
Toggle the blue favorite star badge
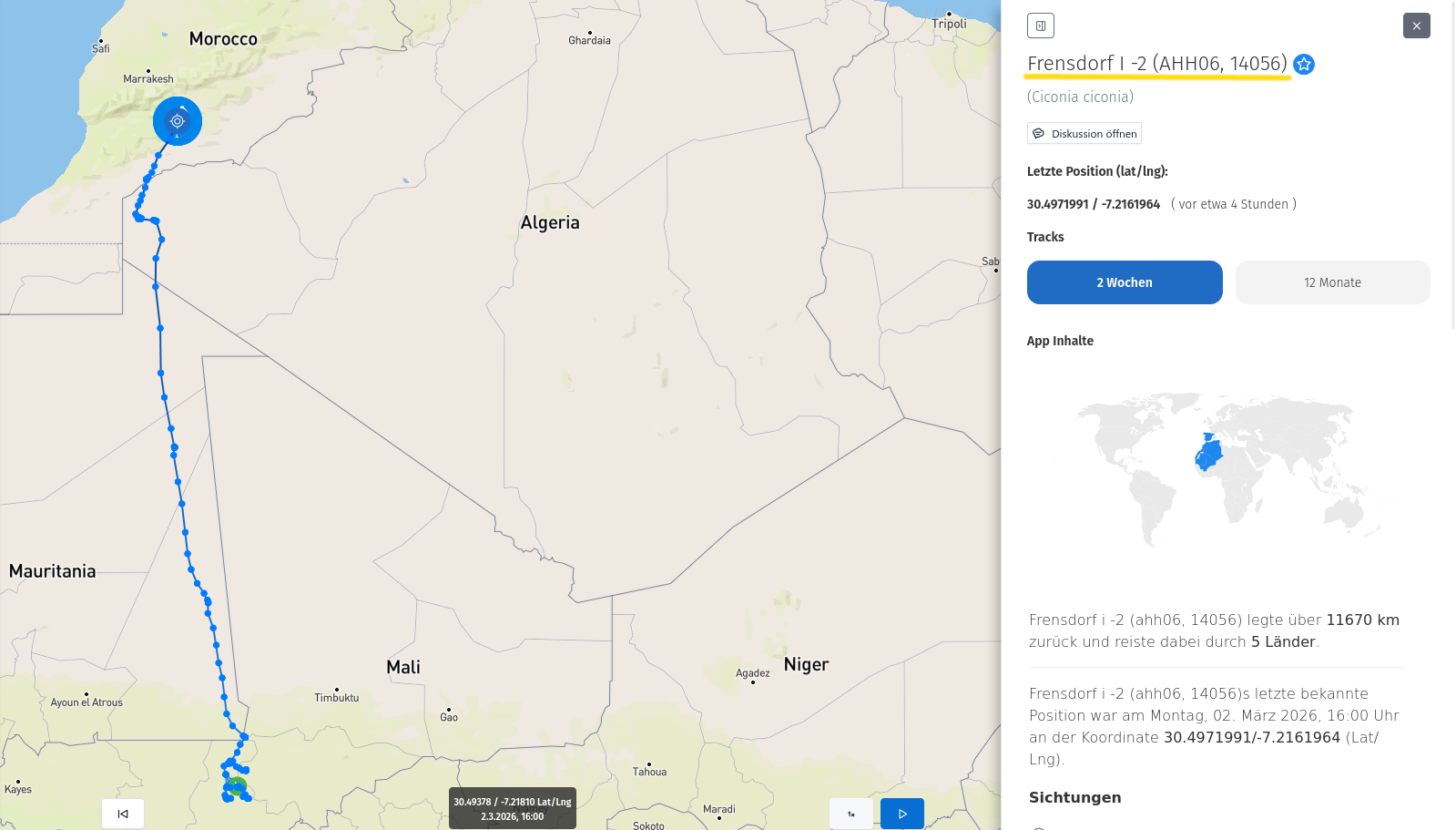click(x=1304, y=65)
